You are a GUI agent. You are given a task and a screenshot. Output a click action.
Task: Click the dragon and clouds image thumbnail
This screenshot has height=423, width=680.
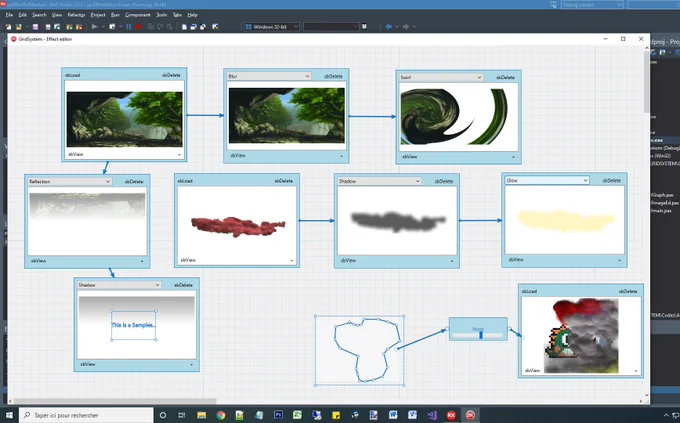[x=581, y=335]
